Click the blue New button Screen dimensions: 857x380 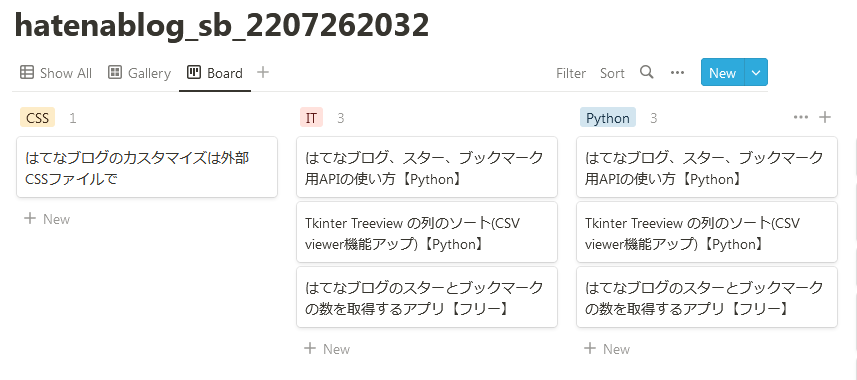tap(723, 73)
